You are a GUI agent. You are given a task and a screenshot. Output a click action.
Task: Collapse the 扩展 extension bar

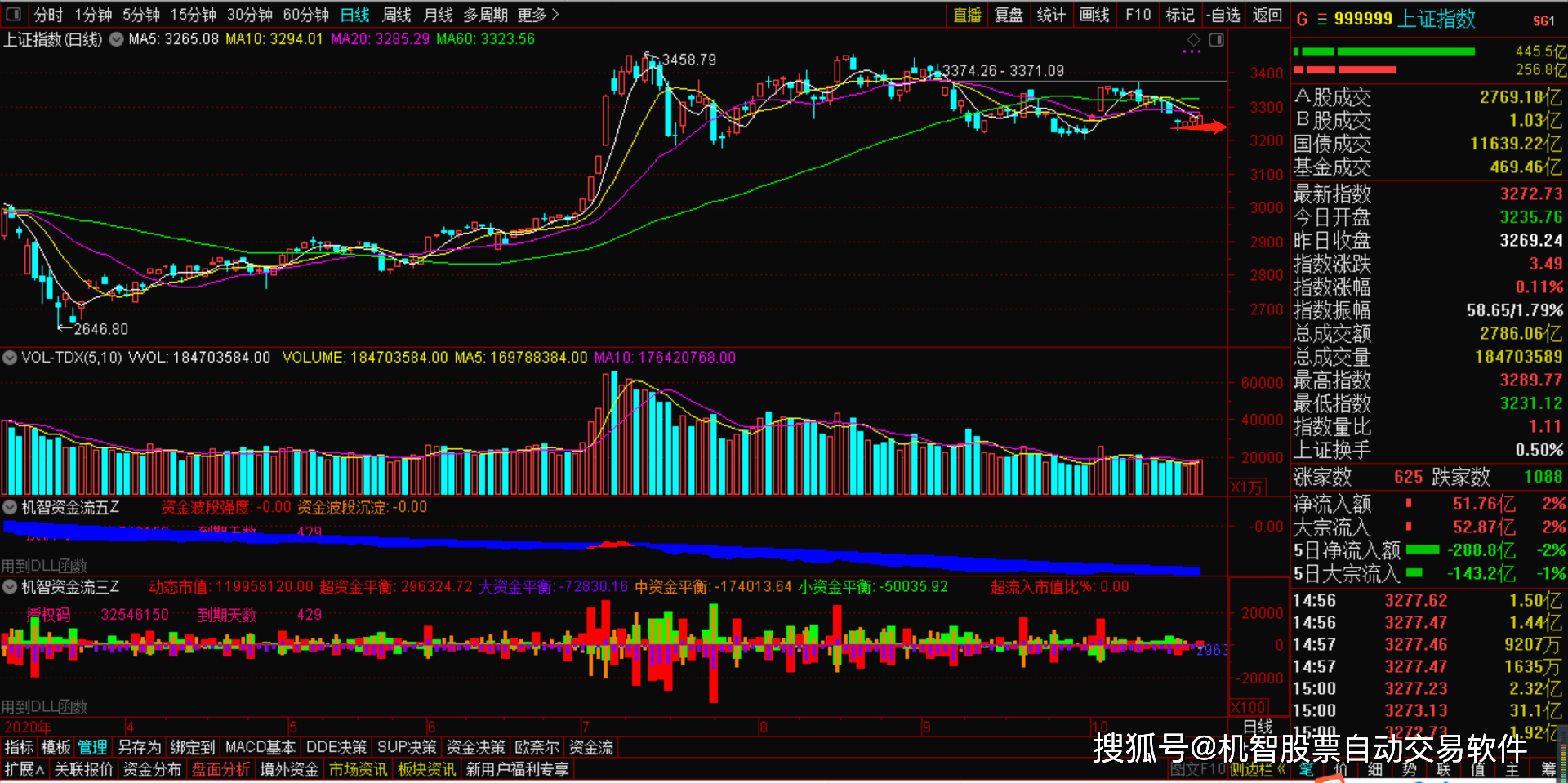(x=24, y=769)
